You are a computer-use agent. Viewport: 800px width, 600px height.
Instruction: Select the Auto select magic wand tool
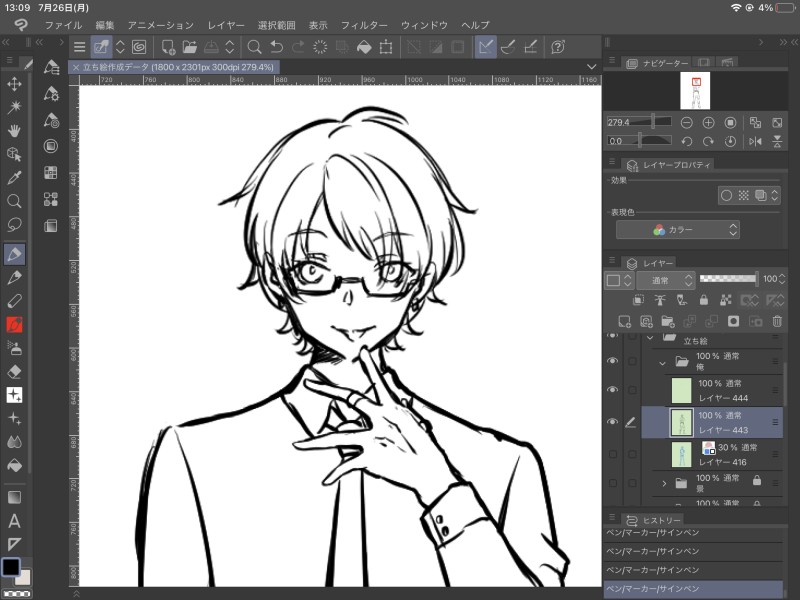14,107
